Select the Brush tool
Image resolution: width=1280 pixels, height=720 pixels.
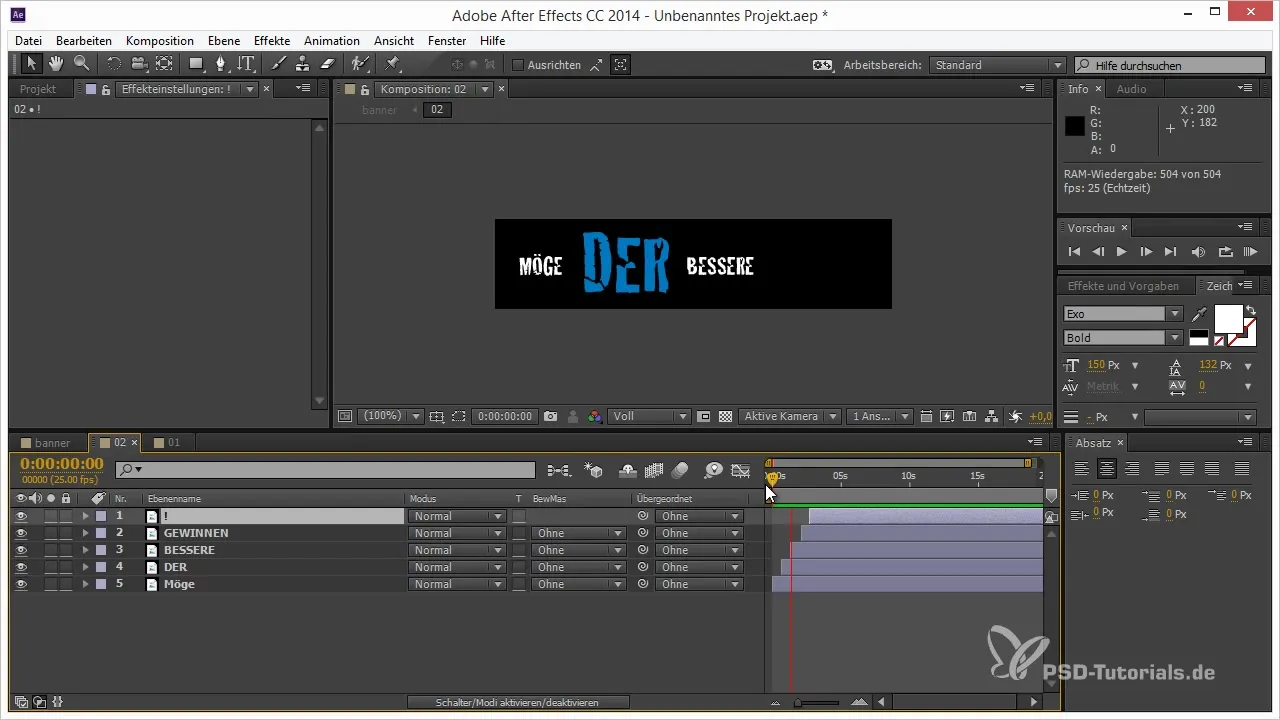pyautogui.click(x=278, y=64)
